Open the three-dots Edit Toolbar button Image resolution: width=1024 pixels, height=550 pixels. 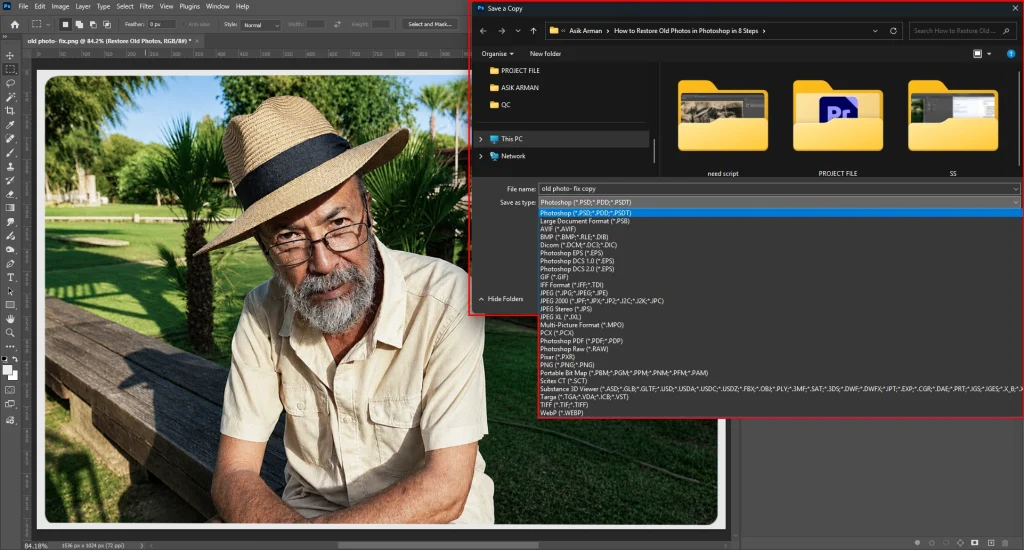10,346
